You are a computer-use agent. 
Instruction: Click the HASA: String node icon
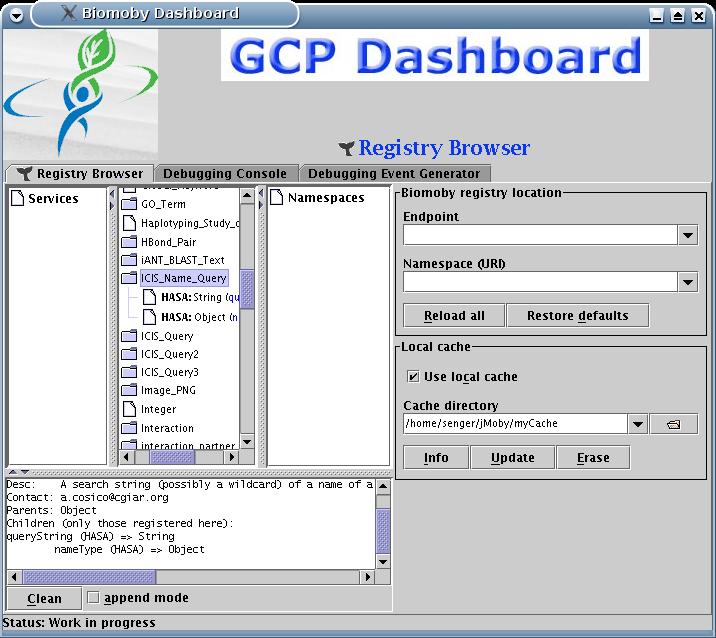[x=149, y=297]
